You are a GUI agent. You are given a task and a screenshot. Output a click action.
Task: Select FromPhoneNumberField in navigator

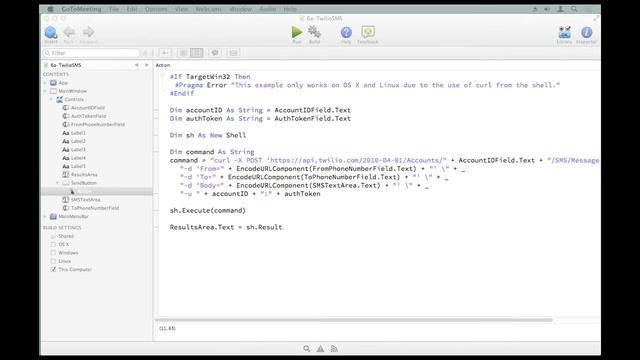(98, 124)
